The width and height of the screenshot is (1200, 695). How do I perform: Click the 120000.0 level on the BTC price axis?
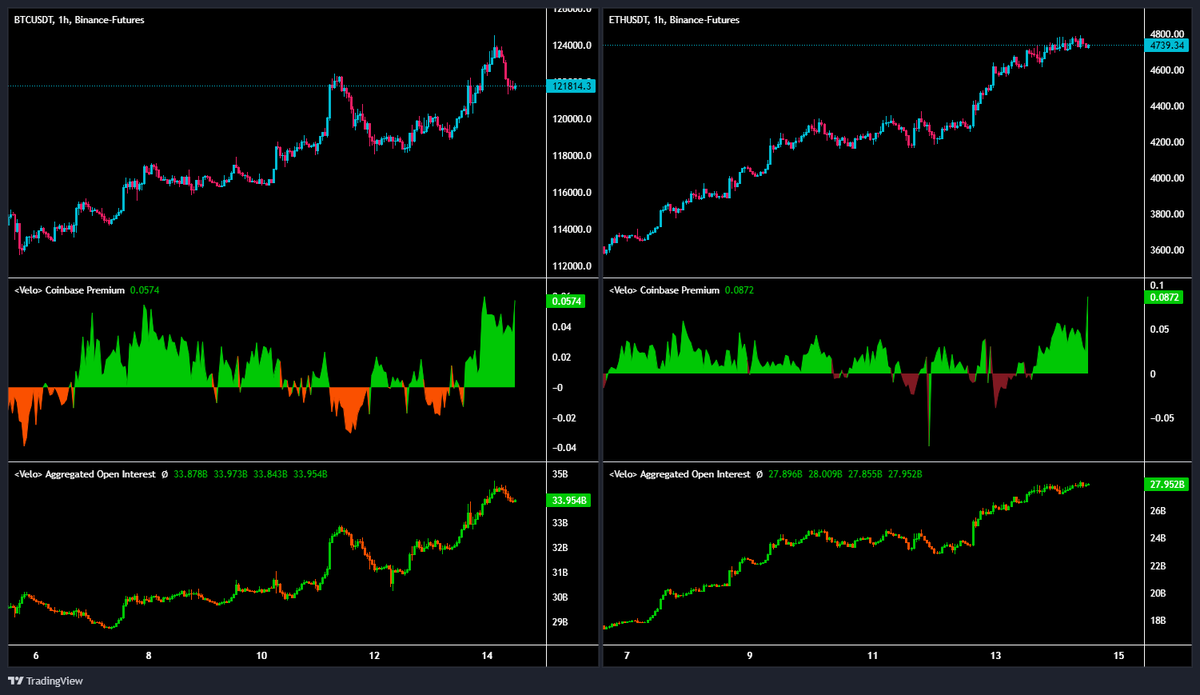point(570,120)
